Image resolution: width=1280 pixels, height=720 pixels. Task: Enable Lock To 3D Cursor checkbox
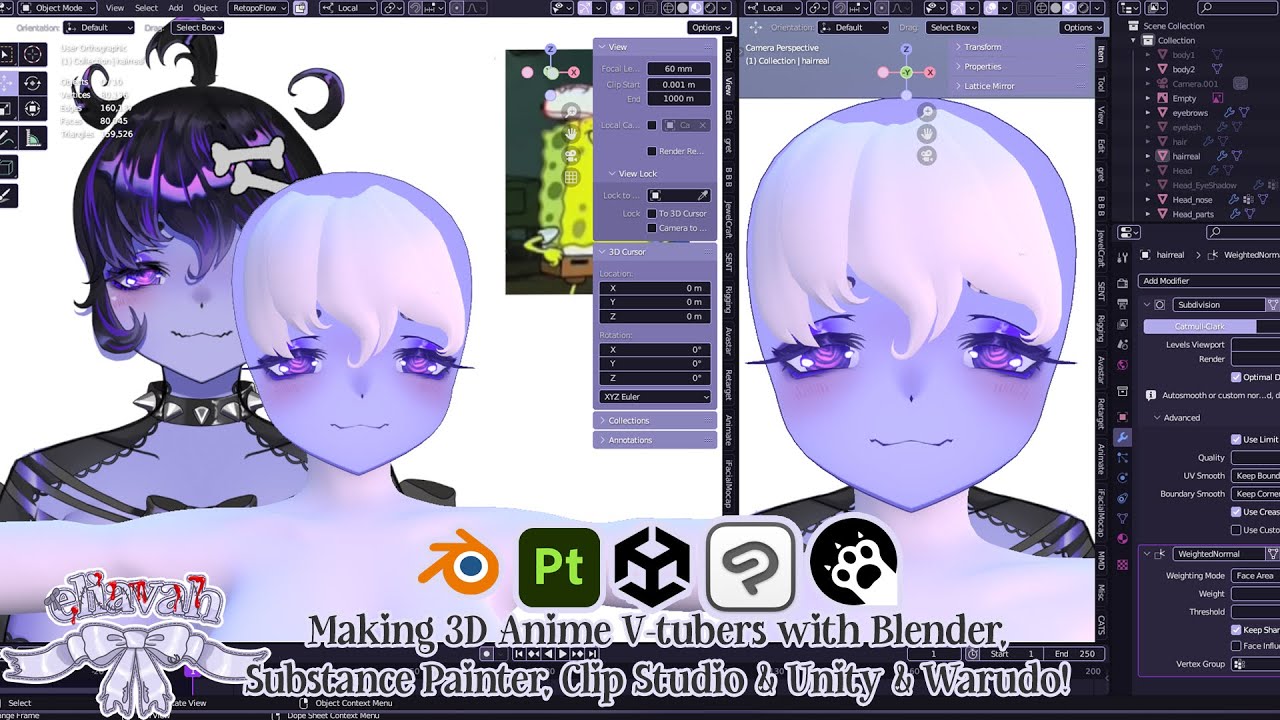coord(652,214)
